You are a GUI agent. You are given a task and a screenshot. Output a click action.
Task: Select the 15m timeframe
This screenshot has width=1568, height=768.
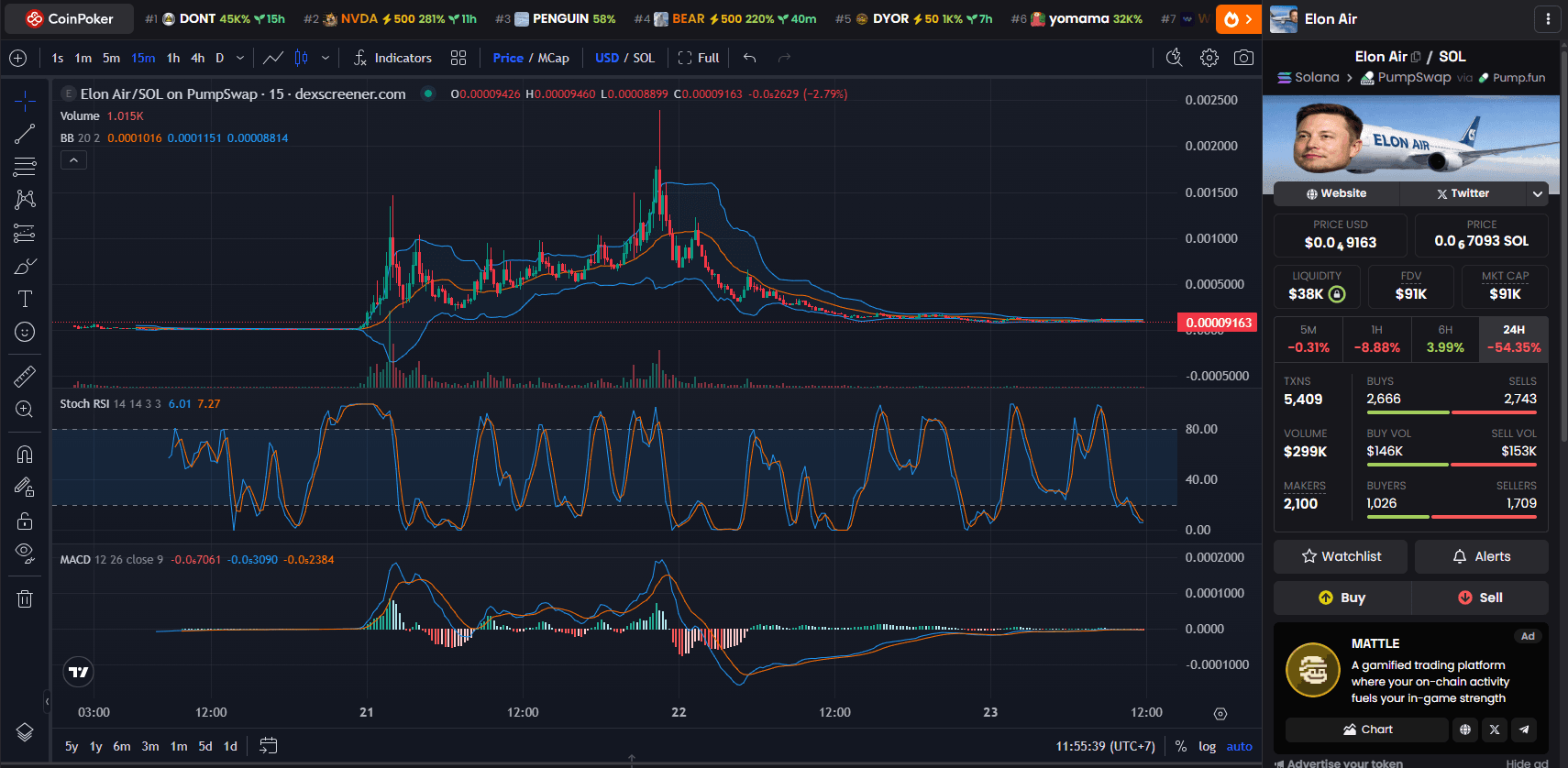tap(143, 58)
